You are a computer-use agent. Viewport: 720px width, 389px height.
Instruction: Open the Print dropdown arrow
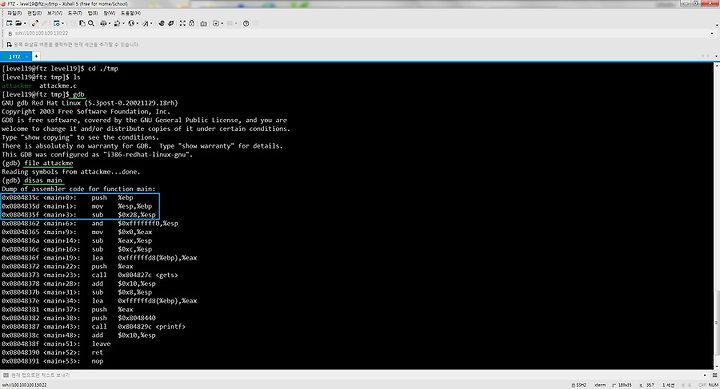[x=109, y=23]
